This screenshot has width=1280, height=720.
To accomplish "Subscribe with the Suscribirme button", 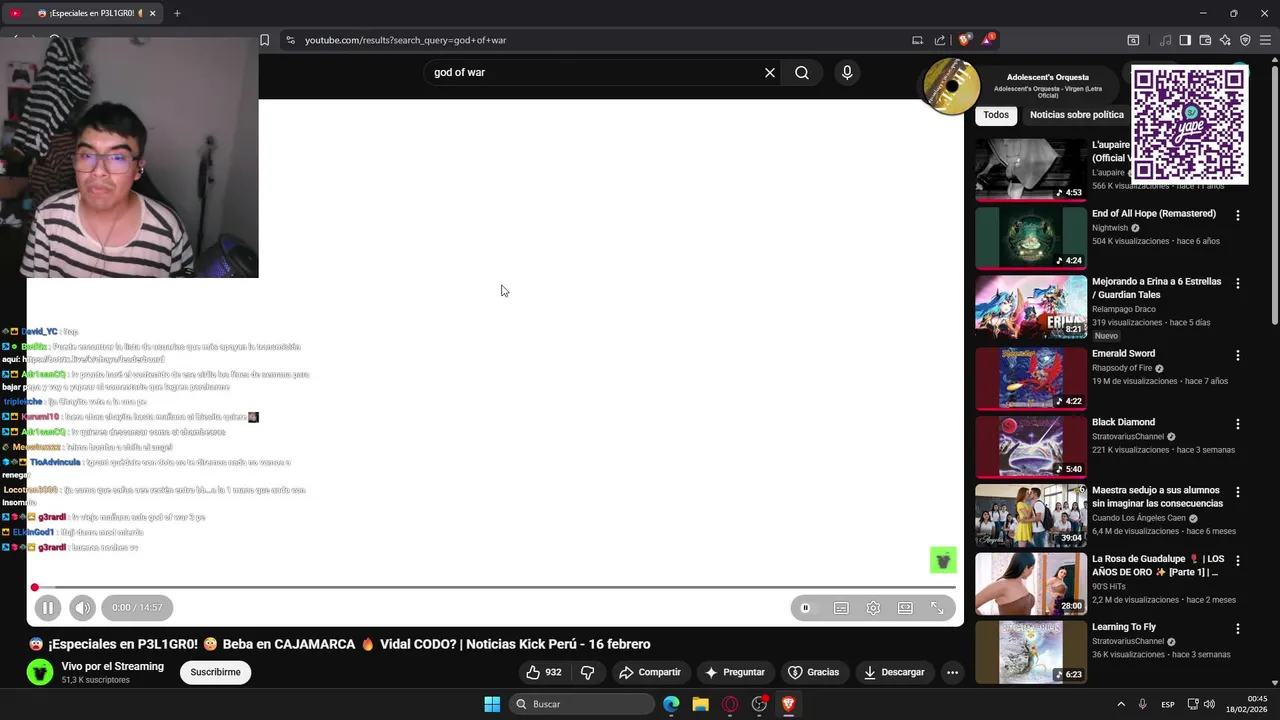I will tap(216, 672).
